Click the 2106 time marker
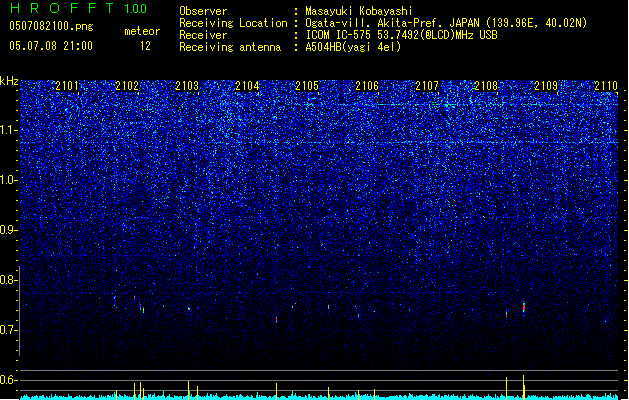629x400 pixels. 367,86
